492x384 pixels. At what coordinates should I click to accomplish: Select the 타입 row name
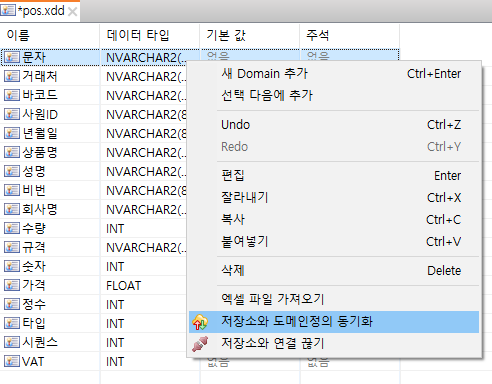click(34, 323)
